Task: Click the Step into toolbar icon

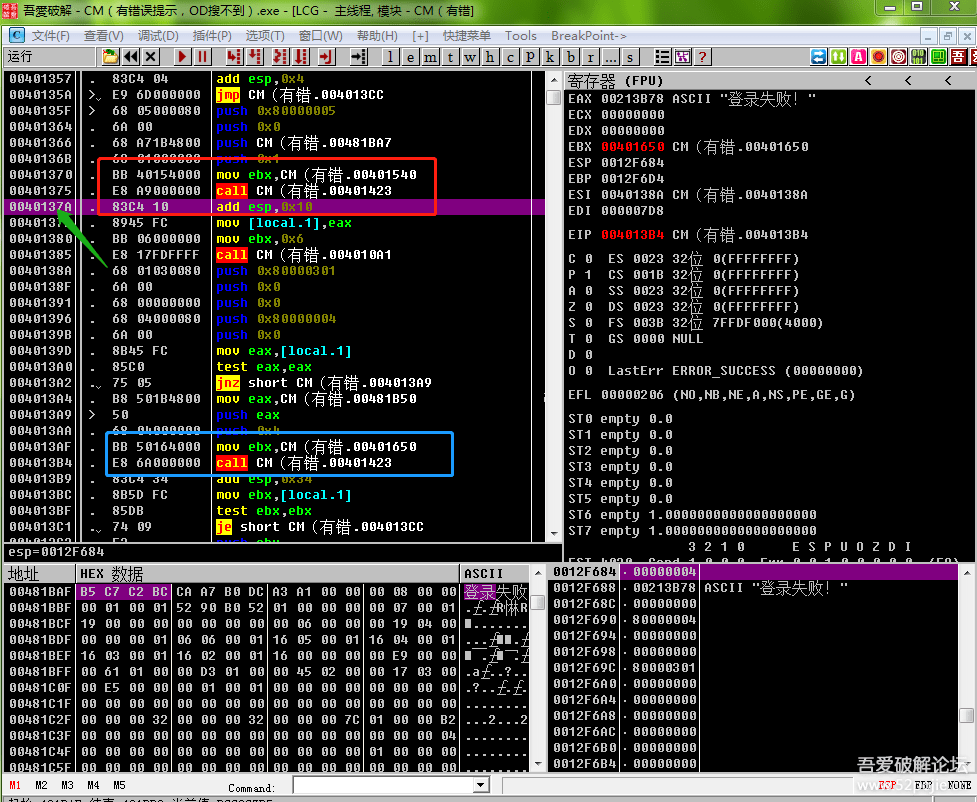Action: point(234,57)
